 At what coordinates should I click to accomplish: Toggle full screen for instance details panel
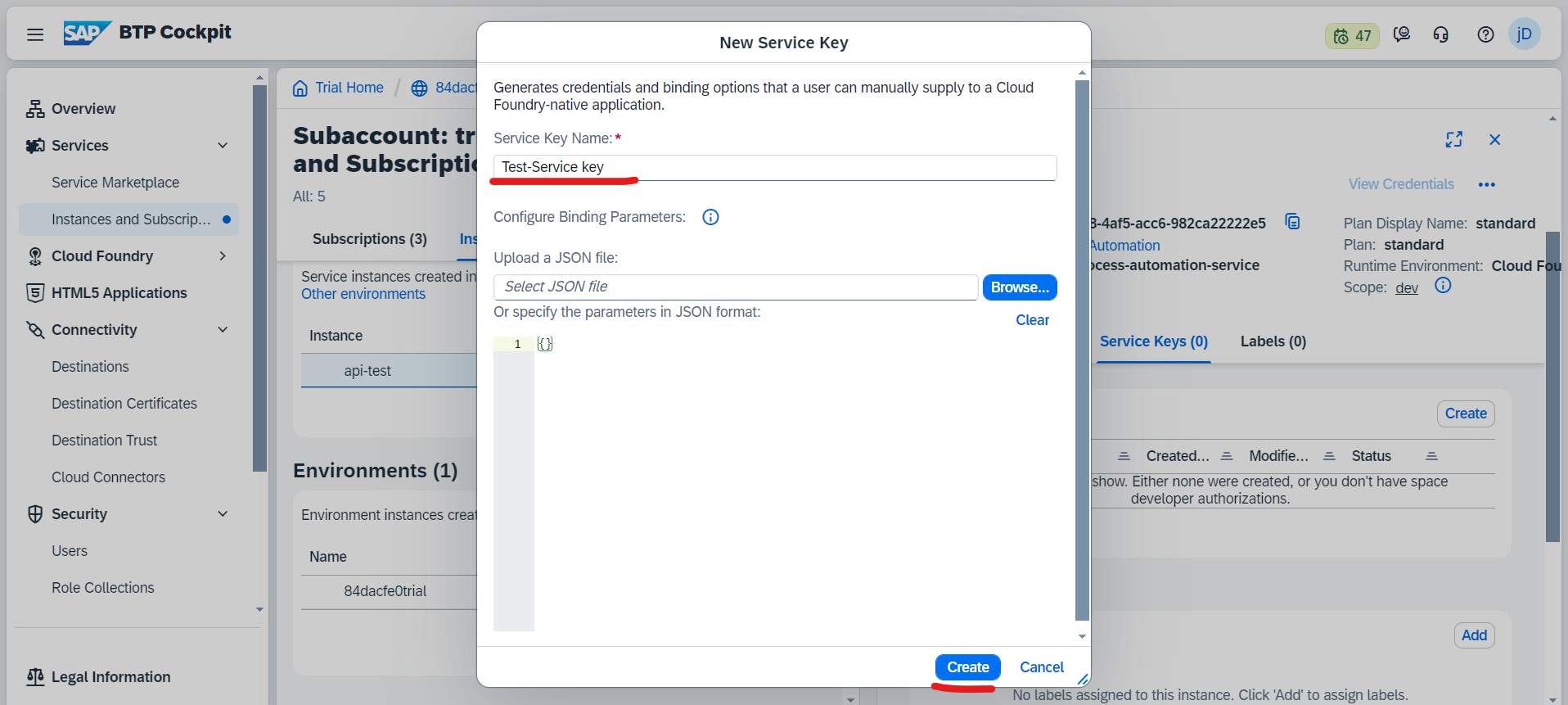point(1453,140)
